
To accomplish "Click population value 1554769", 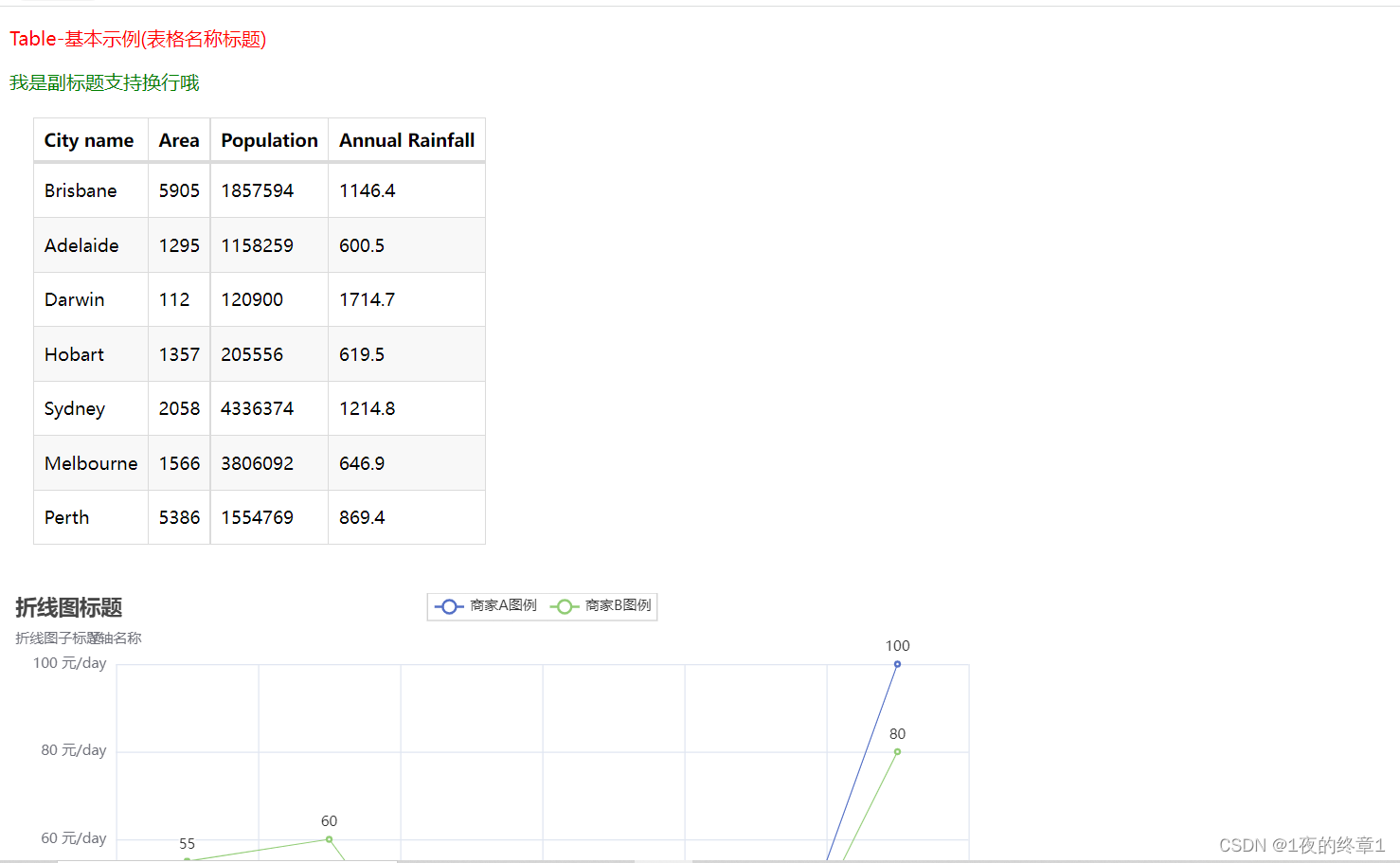I will pos(269,517).
